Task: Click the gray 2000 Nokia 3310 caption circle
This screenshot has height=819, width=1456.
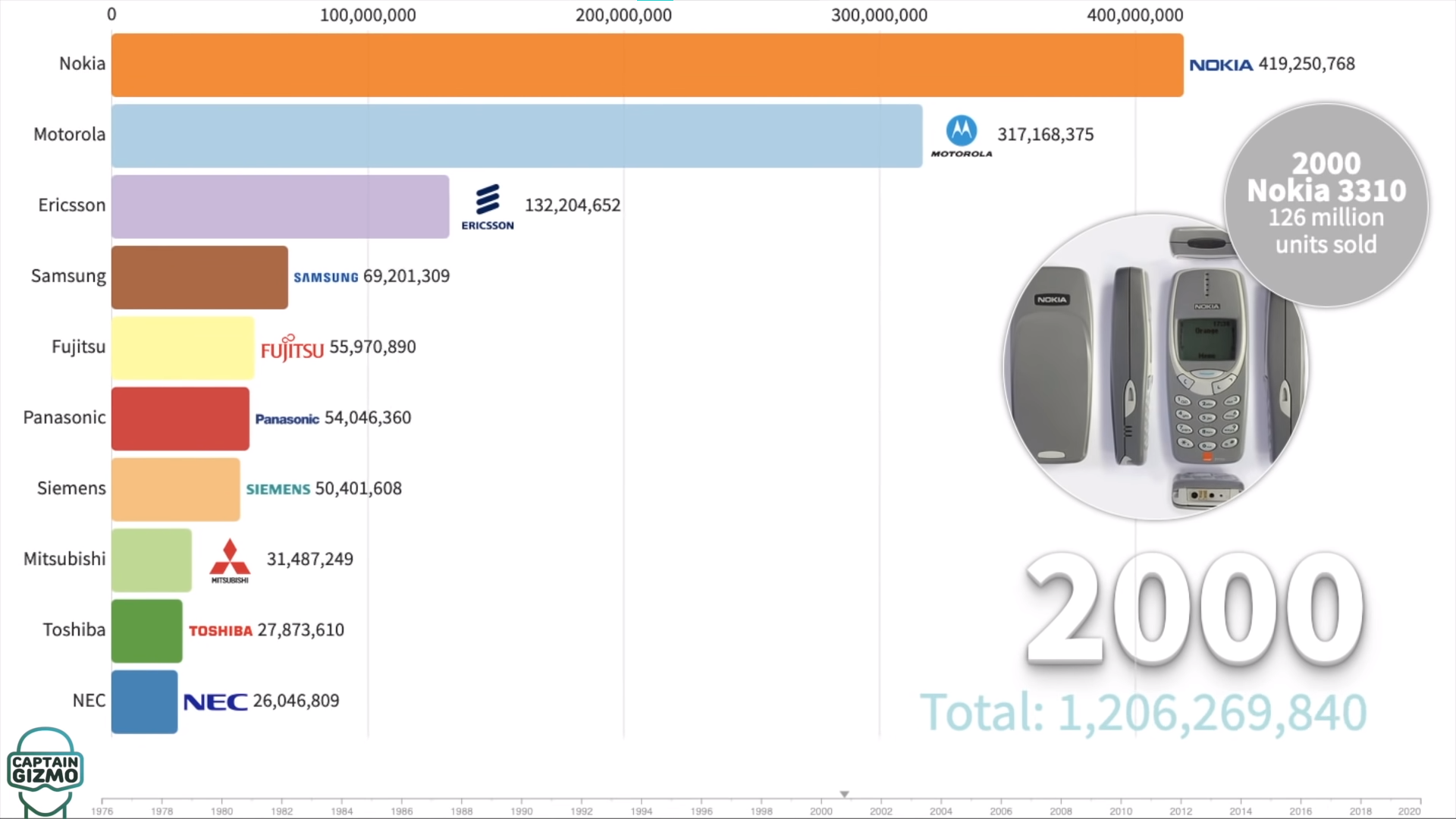Action: [x=1326, y=205]
